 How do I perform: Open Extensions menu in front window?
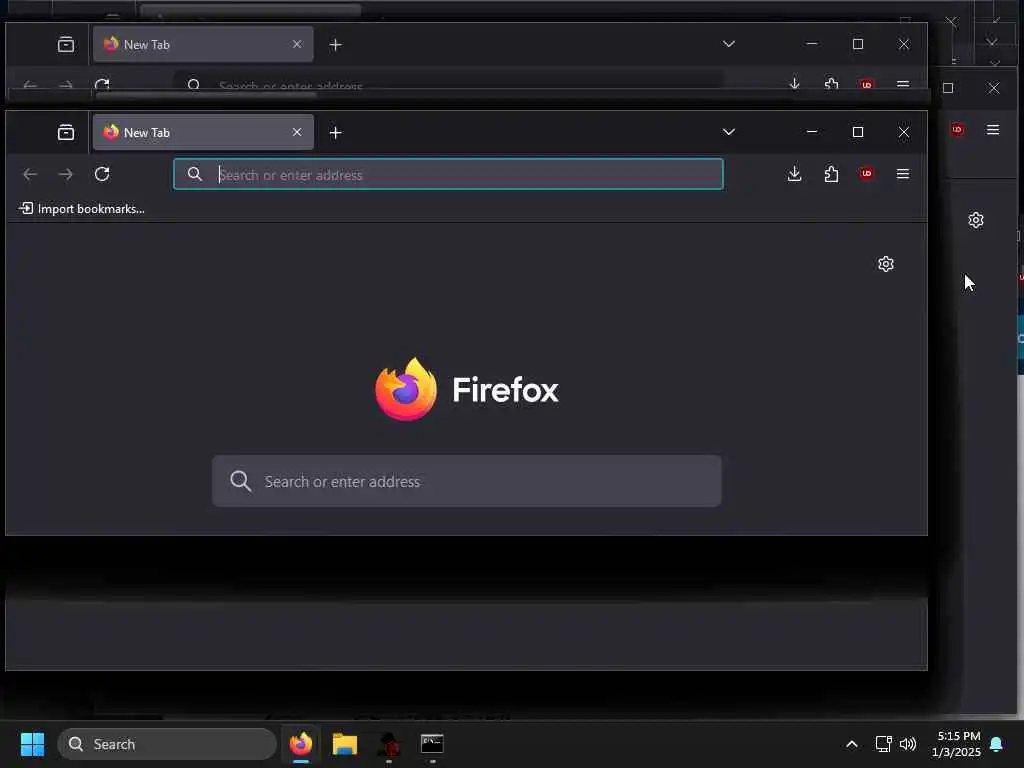pos(831,174)
